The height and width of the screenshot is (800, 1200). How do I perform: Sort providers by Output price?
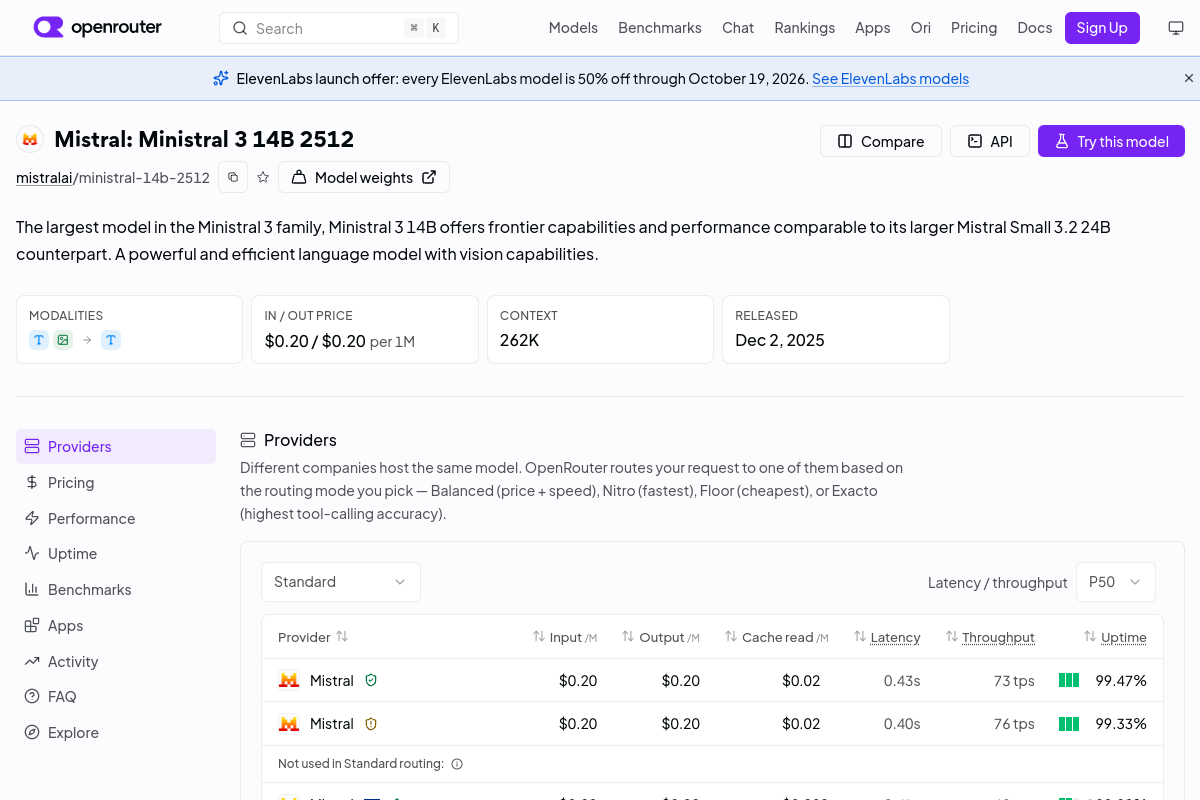[x=661, y=637]
